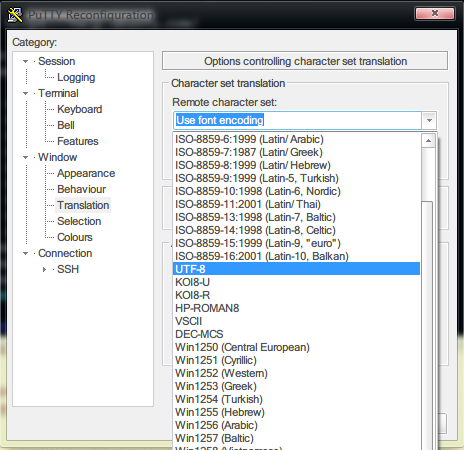Choose Win1253 (Greek)
Screen dimensions: 467x450
click(297, 386)
